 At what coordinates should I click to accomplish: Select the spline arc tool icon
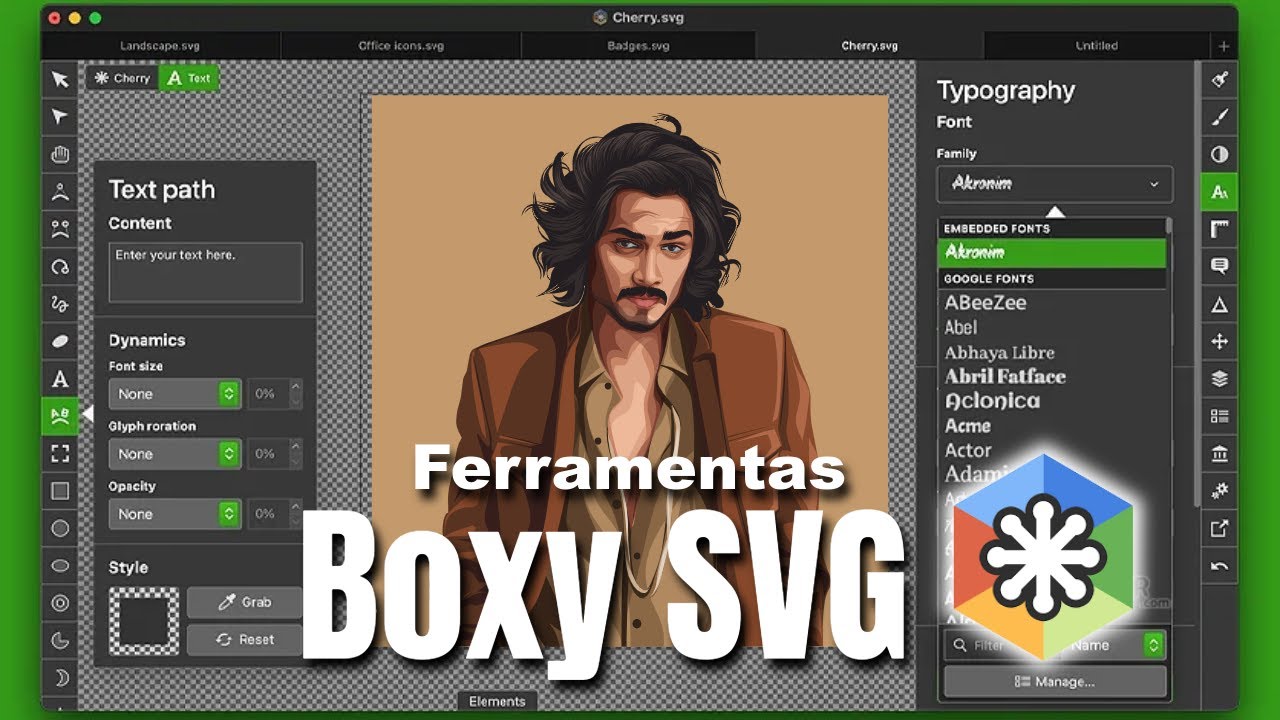60,266
